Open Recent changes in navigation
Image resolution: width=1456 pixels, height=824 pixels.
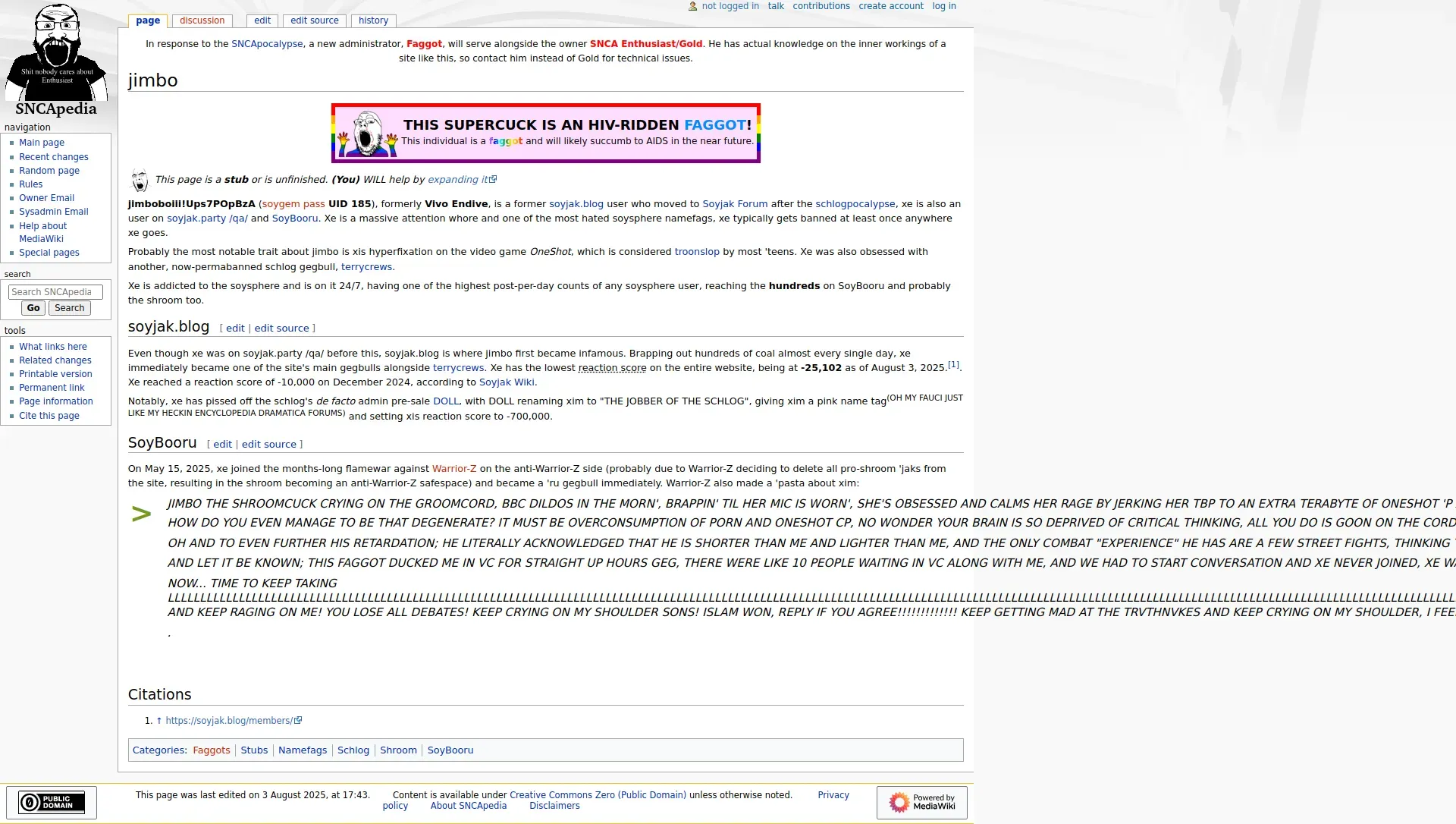tap(53, 157)
